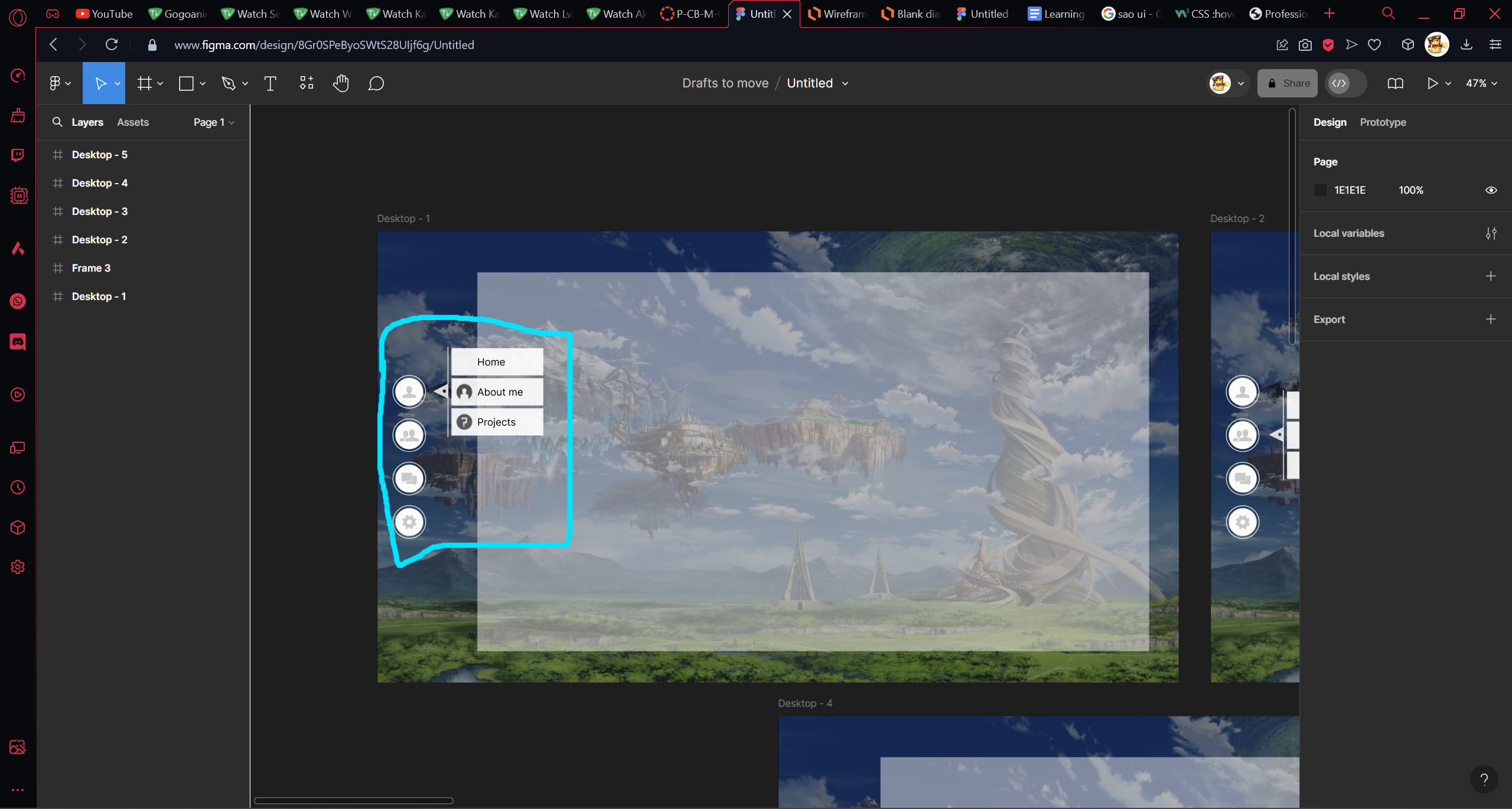Select the Hand tool
The height and width of the screenshot is (809, 1512).
coord(341,83)
